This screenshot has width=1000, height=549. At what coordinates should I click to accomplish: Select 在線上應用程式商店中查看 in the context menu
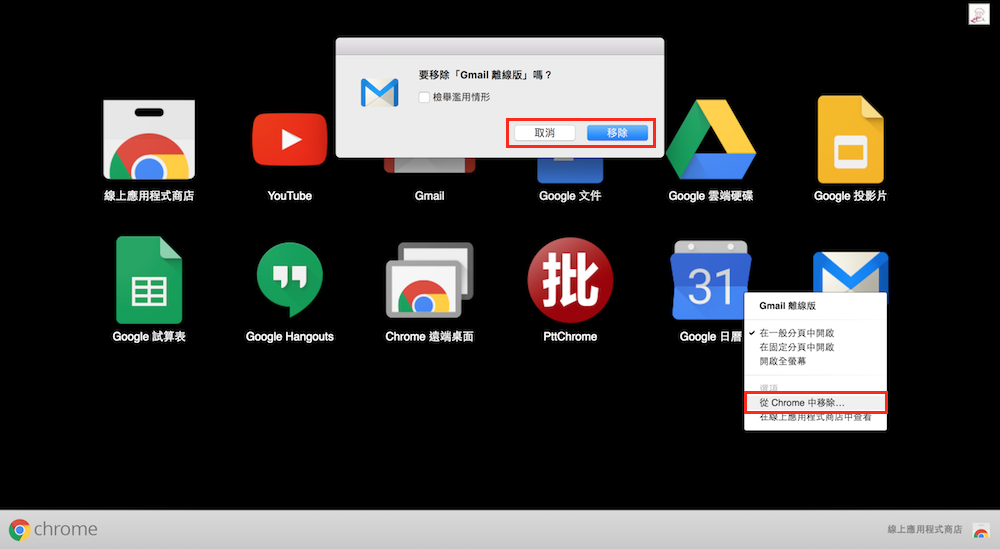click(x=815, y=417)
